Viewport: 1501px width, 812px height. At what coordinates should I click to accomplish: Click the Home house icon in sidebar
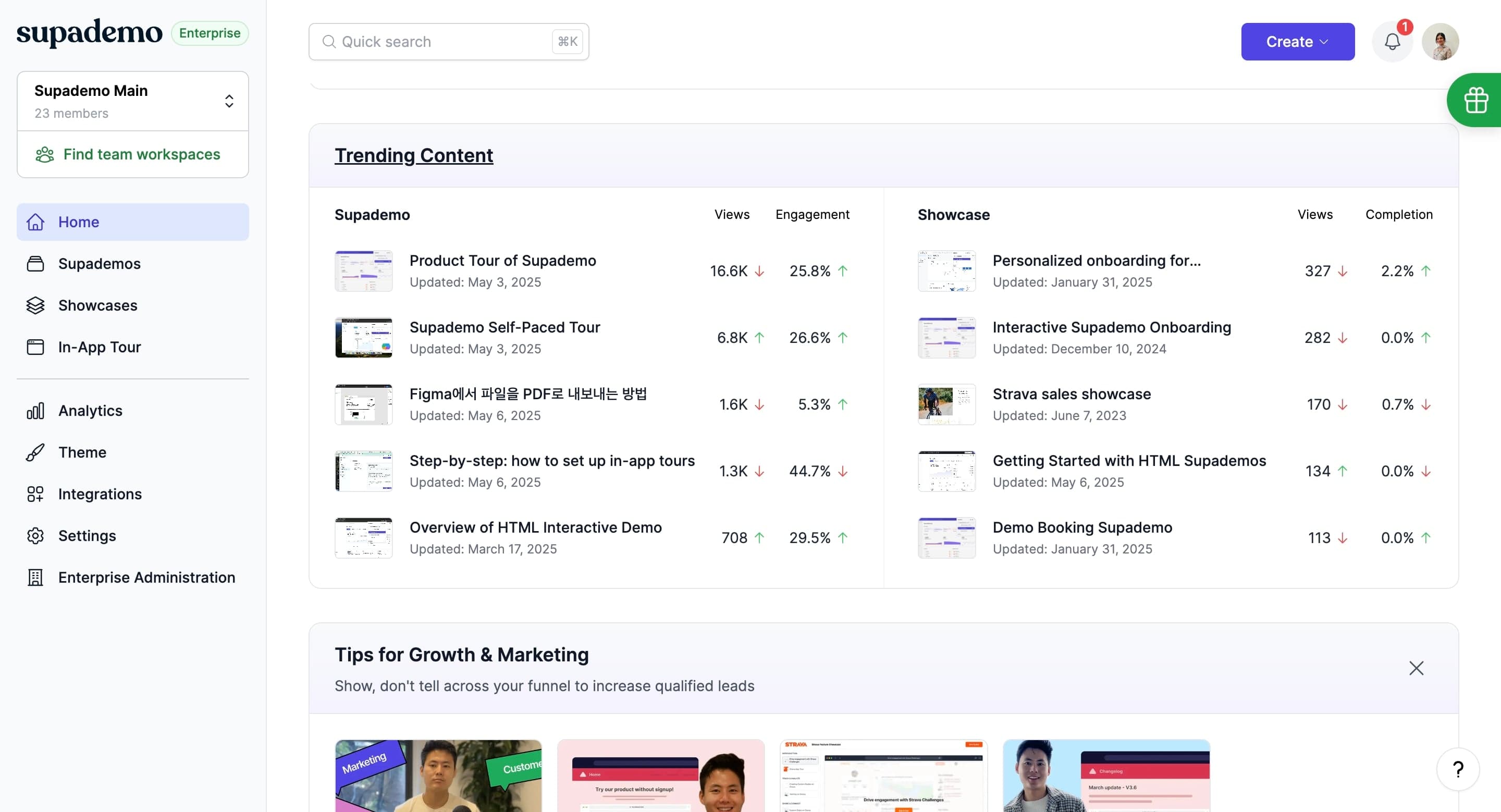35,222
